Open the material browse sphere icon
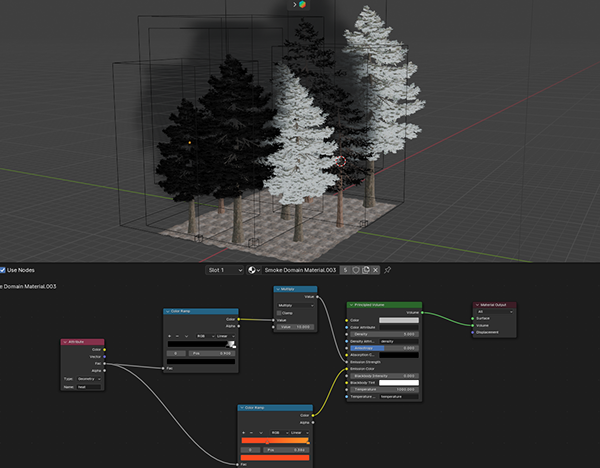The width and height of the screenshot is (600, 468). pos(253,270)
